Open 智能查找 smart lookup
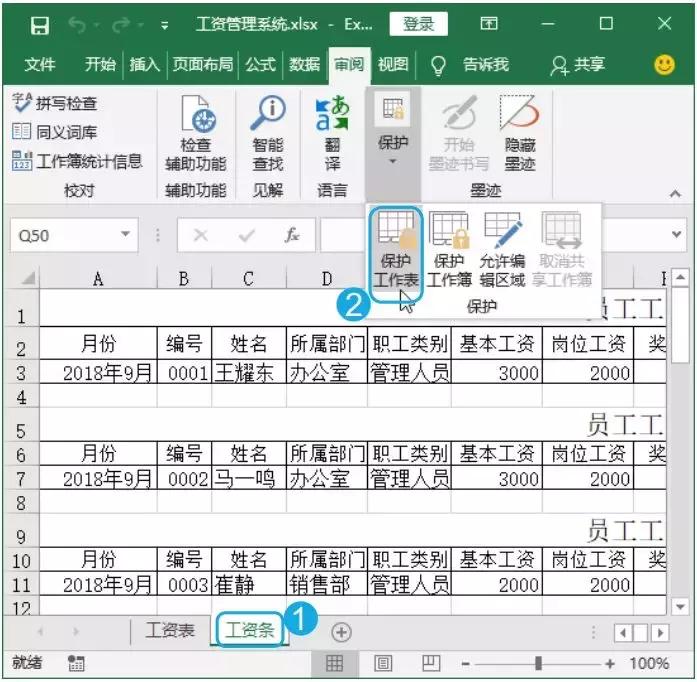The height and width of the screenshot is (682, 697). (x=268, y=133)
